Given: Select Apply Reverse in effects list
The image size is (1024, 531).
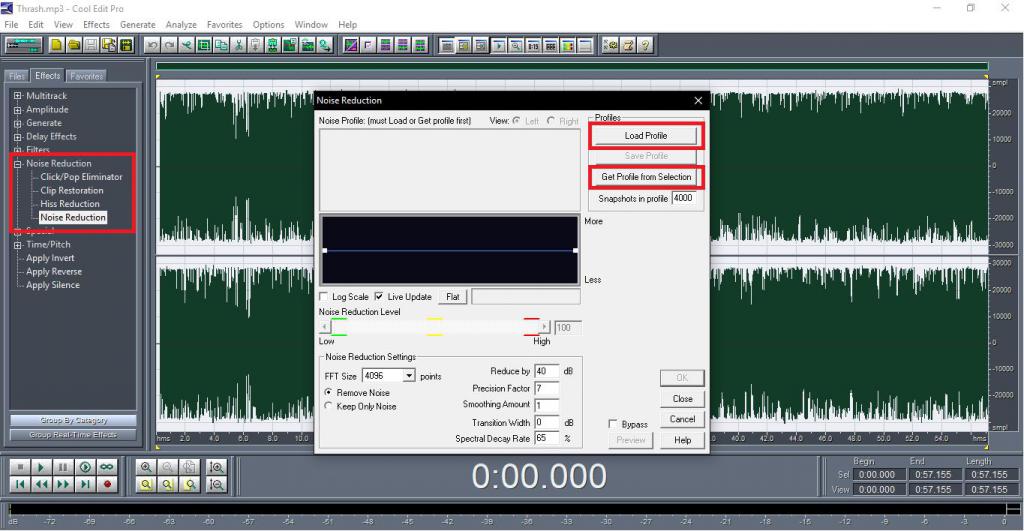Looking at the screenshot, I should coord(54,272).
